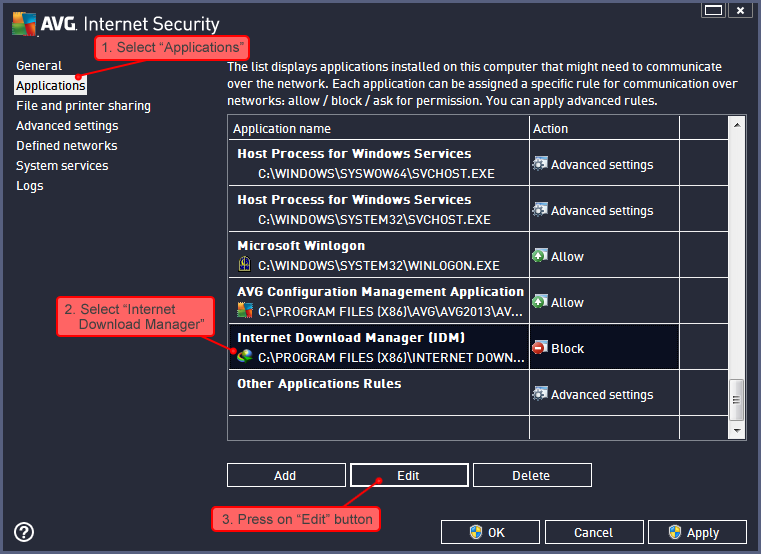Open the Defined networks section
The image size is (761, 554).
[x=66, y=146]
